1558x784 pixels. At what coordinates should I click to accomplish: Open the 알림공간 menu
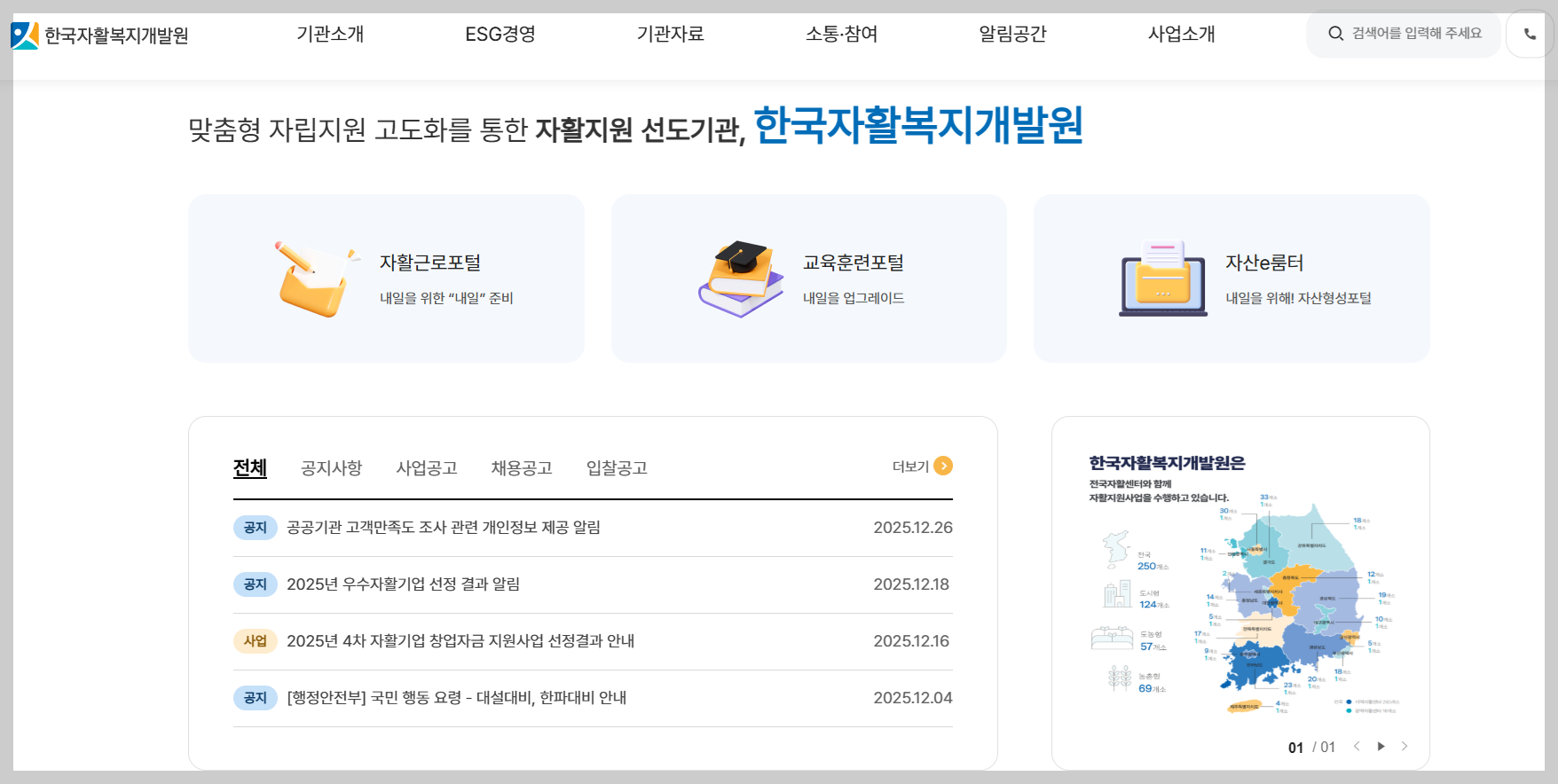pyautogui.click(x=1012, y=34)
